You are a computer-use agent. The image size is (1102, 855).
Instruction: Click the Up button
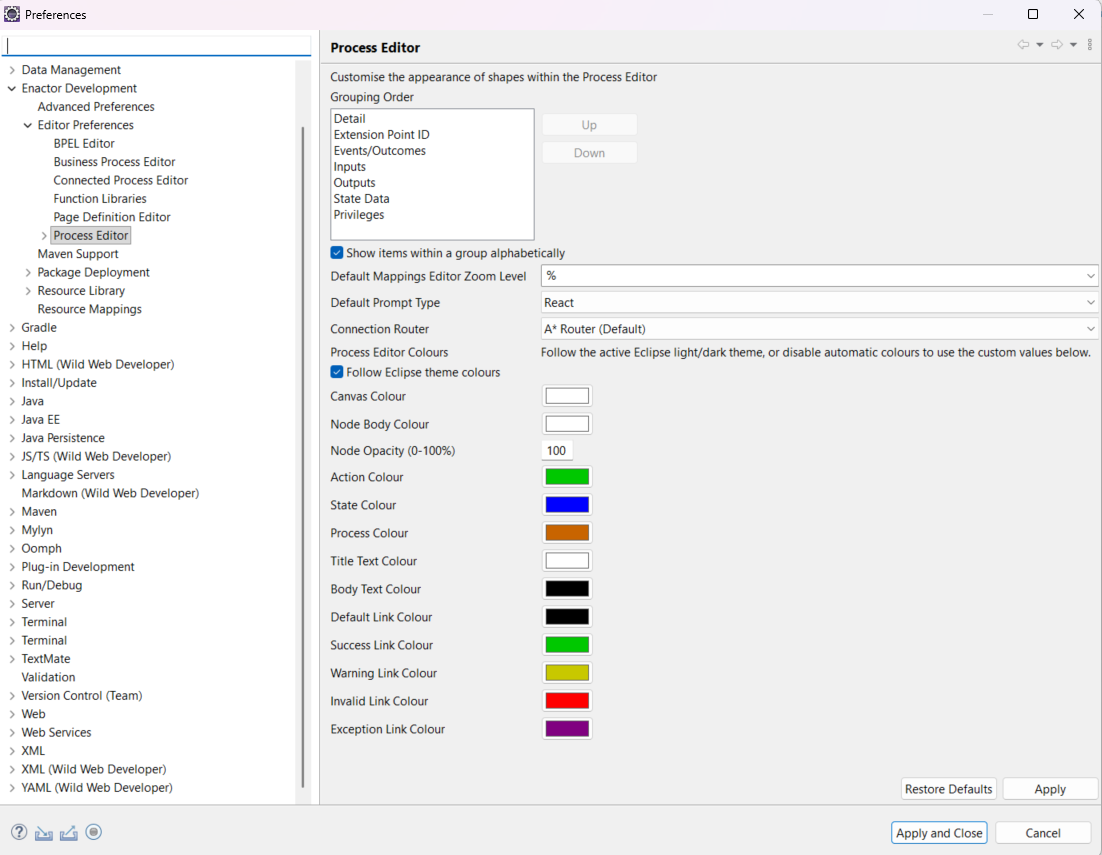tap(589, 125)
